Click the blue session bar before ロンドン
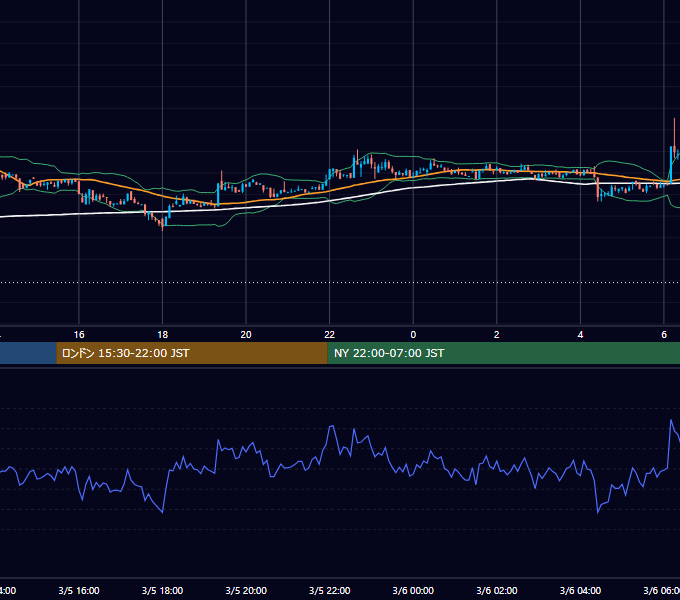Viewport: 680px width, 600px height. (28, 353)
